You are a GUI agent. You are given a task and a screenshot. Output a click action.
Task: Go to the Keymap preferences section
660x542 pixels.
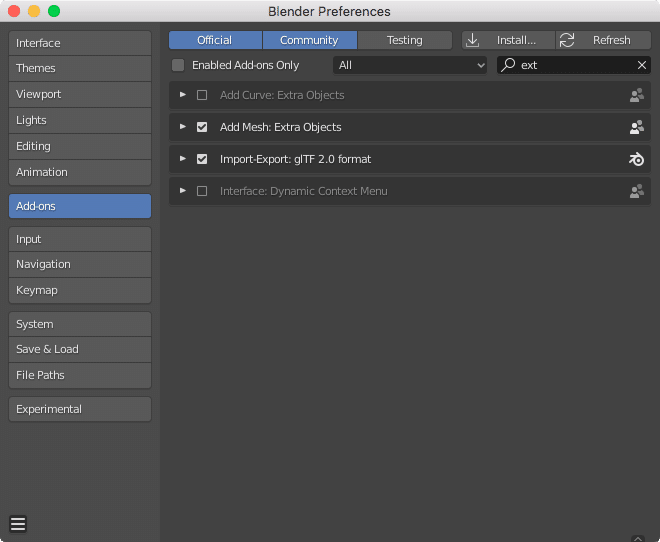[x=80, y=290]
